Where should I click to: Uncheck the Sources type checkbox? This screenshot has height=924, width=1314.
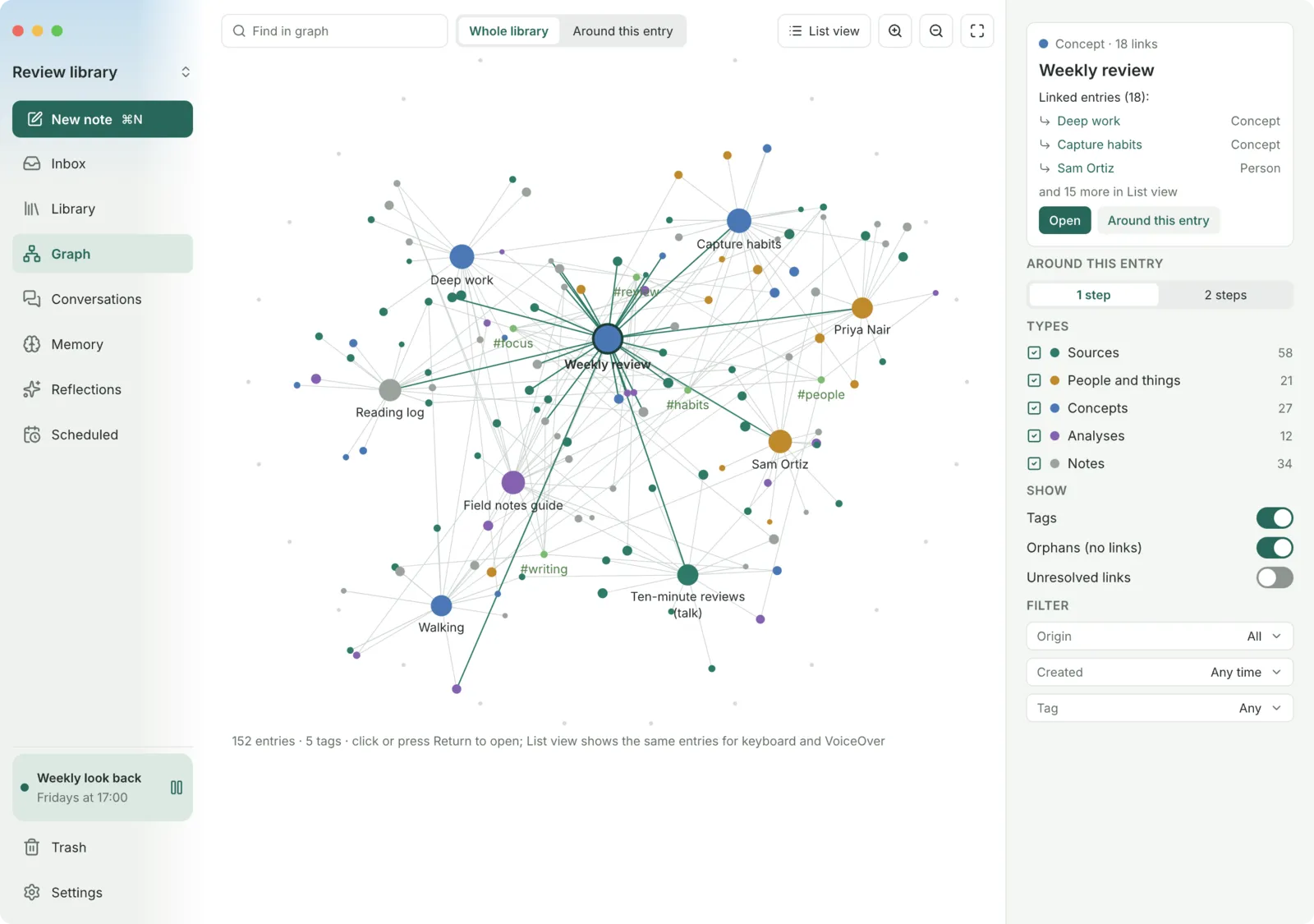(1034, 352)
